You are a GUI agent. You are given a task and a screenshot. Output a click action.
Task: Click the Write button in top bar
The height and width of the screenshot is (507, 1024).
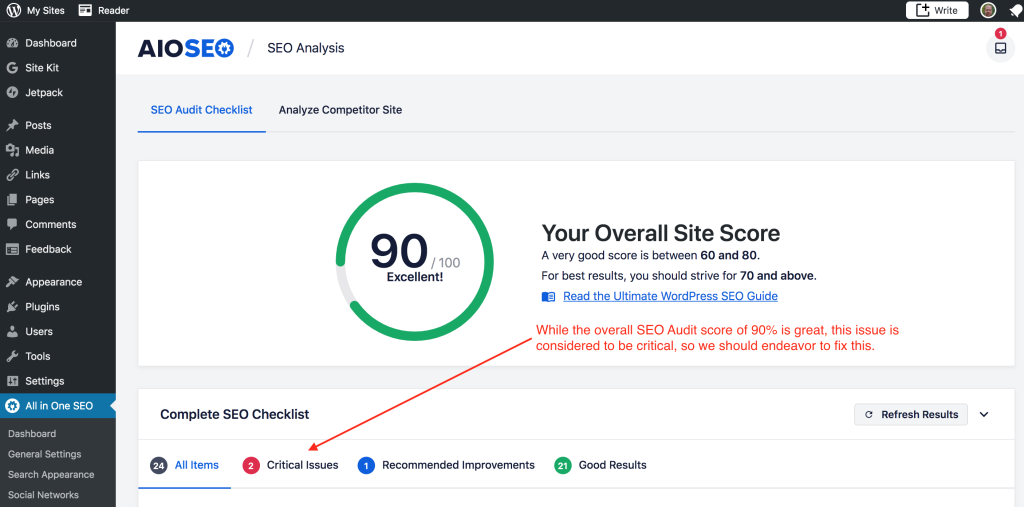937,10
